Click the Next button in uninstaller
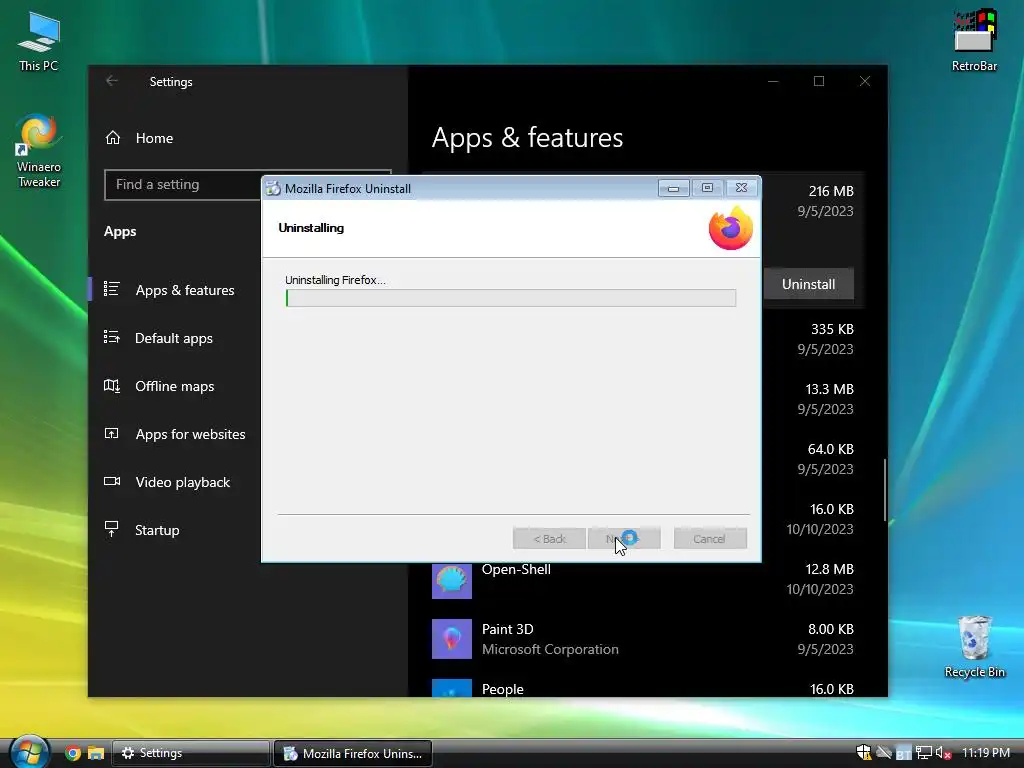Image resolution: width=1024 pixels, height=768 pixels. (624, 539)
